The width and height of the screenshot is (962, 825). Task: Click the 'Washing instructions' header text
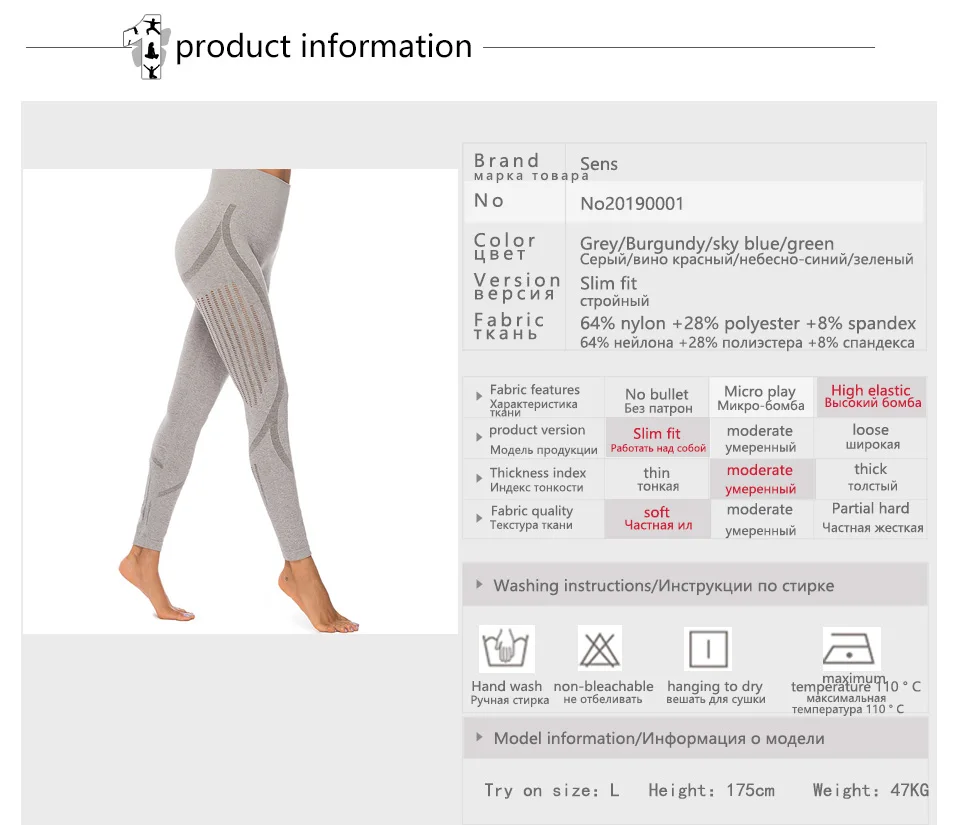[x=574, y=585]
